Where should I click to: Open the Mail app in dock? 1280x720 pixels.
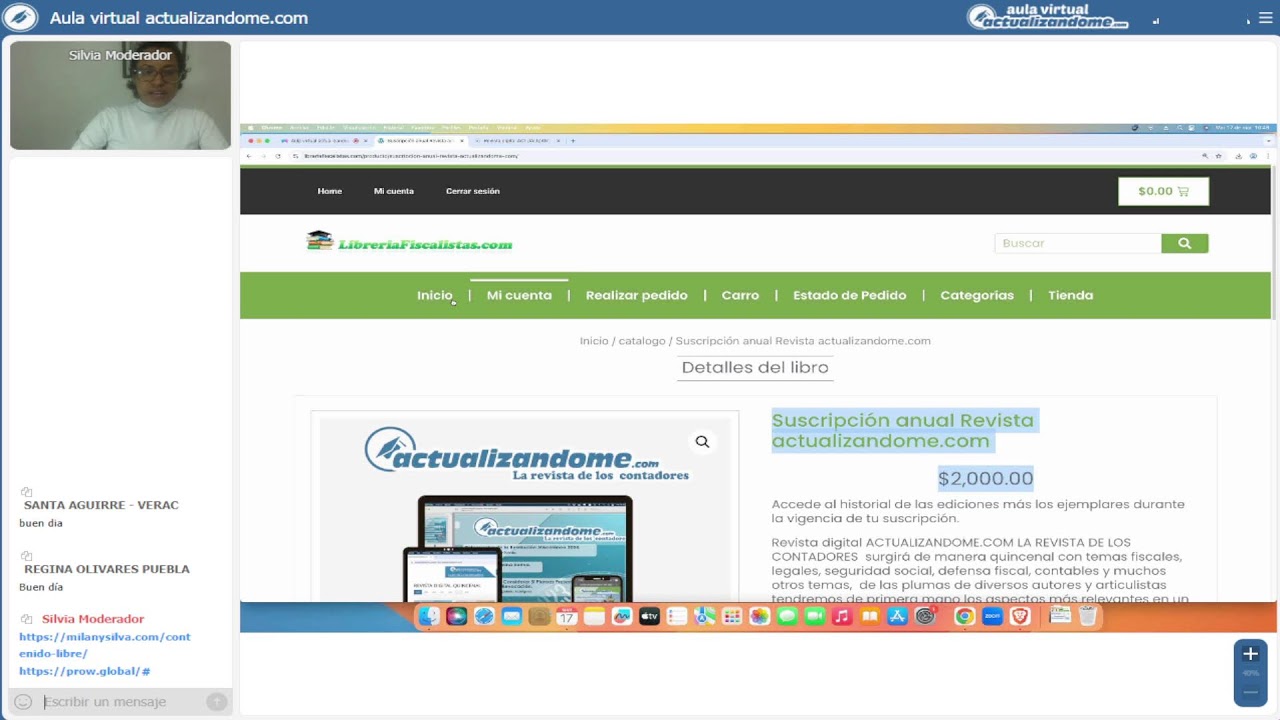click(x=512, y=616)
